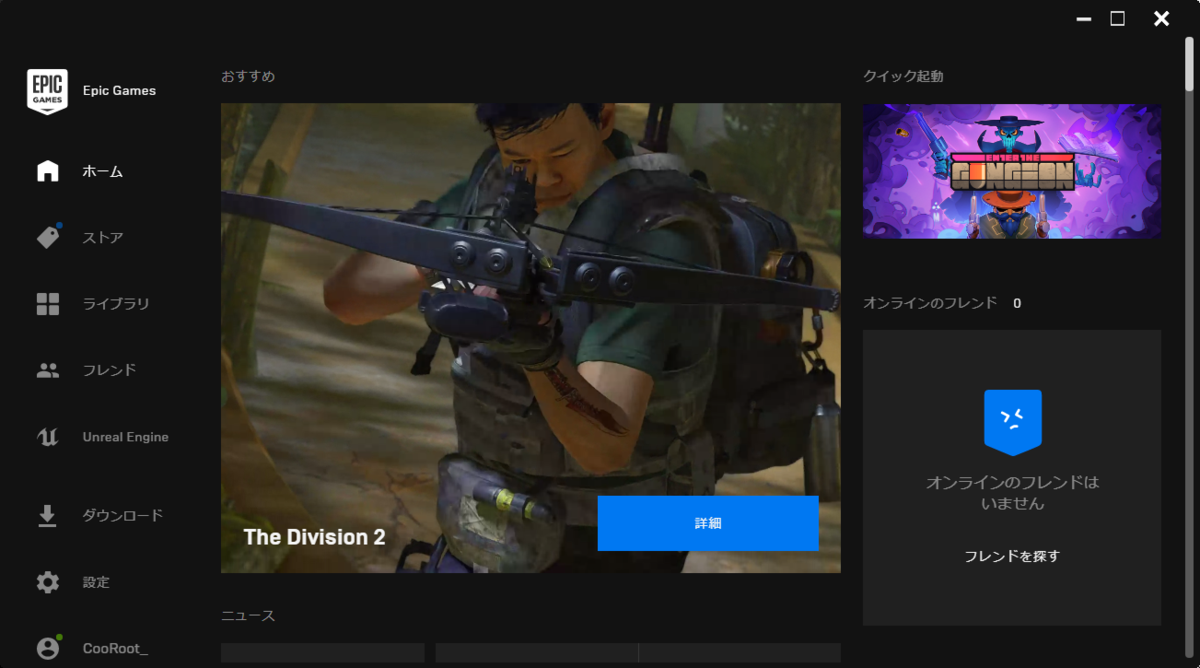Close the Epic Games launcher window
The image size is (1200, 668).
(x=1161, y=19)
